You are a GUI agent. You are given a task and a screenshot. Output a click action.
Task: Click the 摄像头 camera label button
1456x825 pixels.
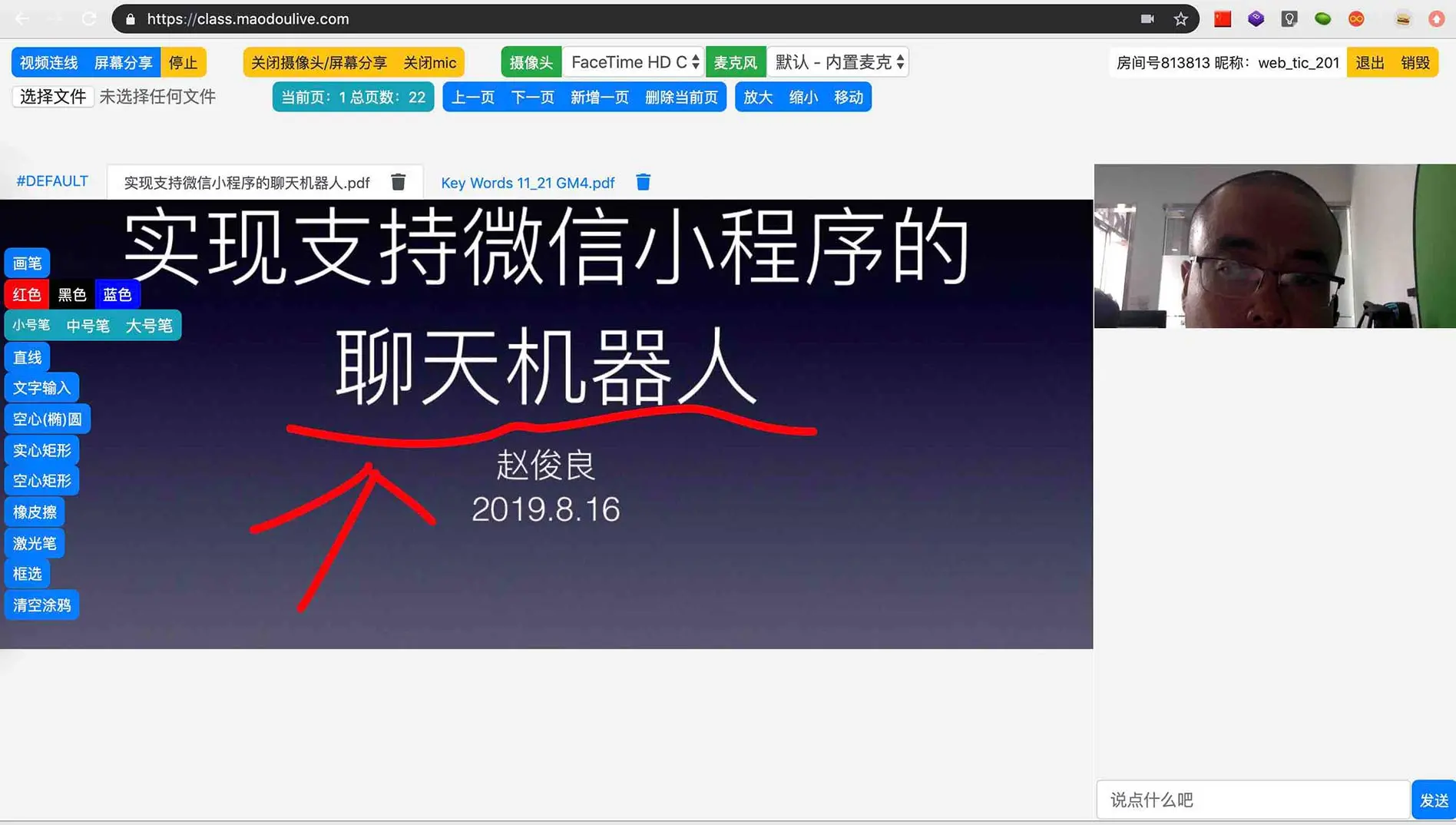[531, 62]
